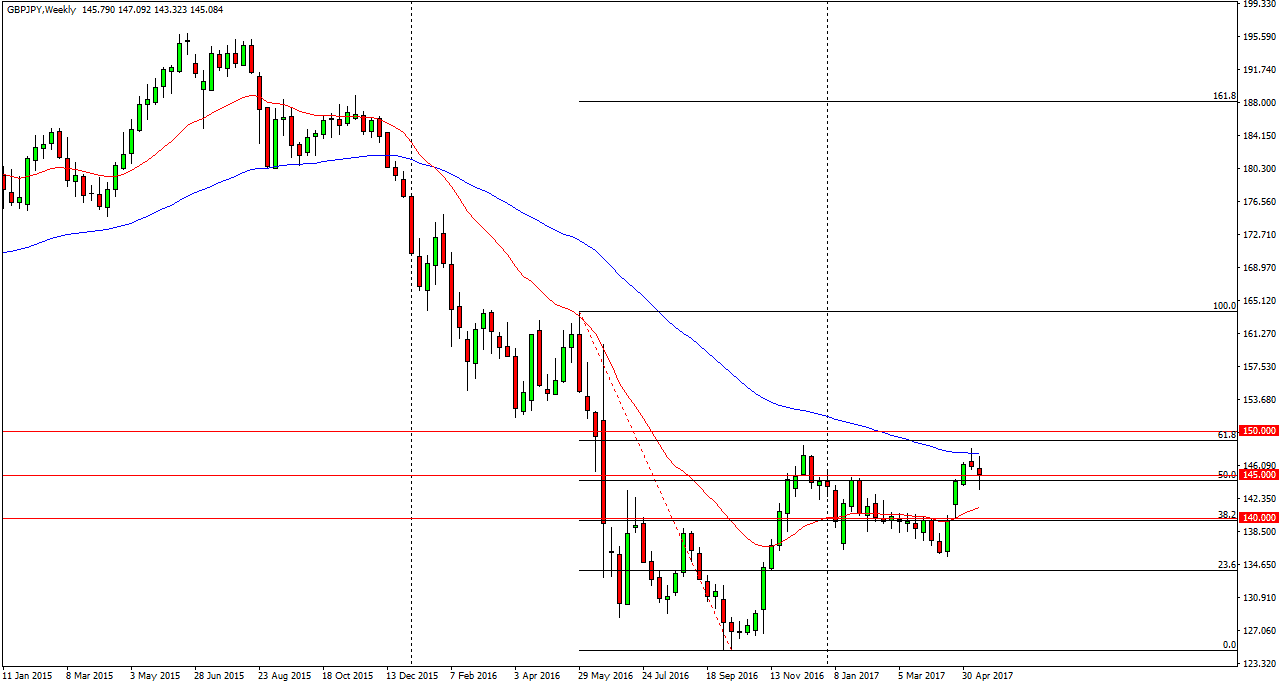1279x687 pixels.
Task: Click the 100.0 Fibonacci level line
Action: tap(900, 311)
